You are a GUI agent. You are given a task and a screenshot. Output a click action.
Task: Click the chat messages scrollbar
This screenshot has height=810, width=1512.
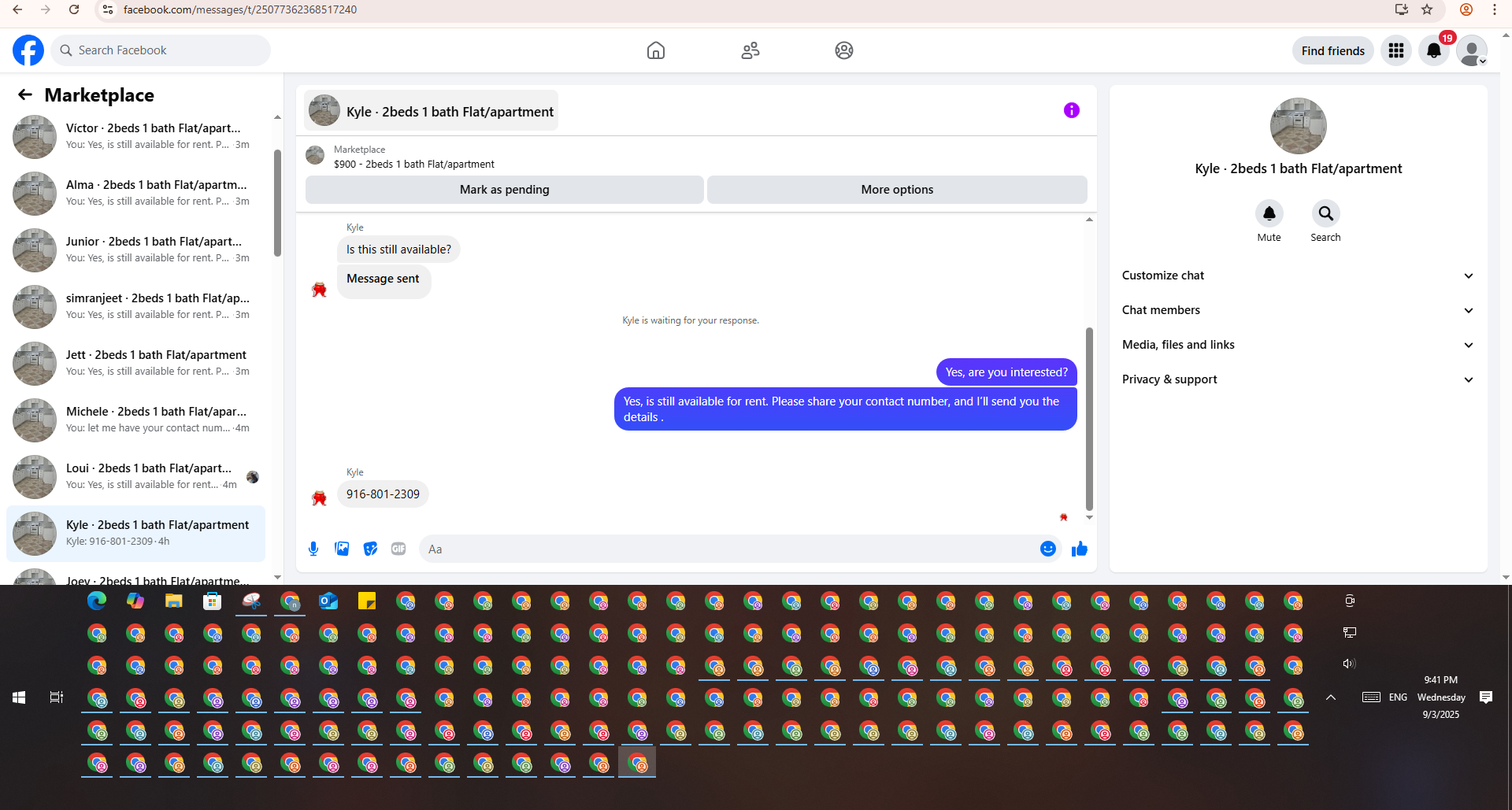pyautogui.click(x=1089, y=419)
